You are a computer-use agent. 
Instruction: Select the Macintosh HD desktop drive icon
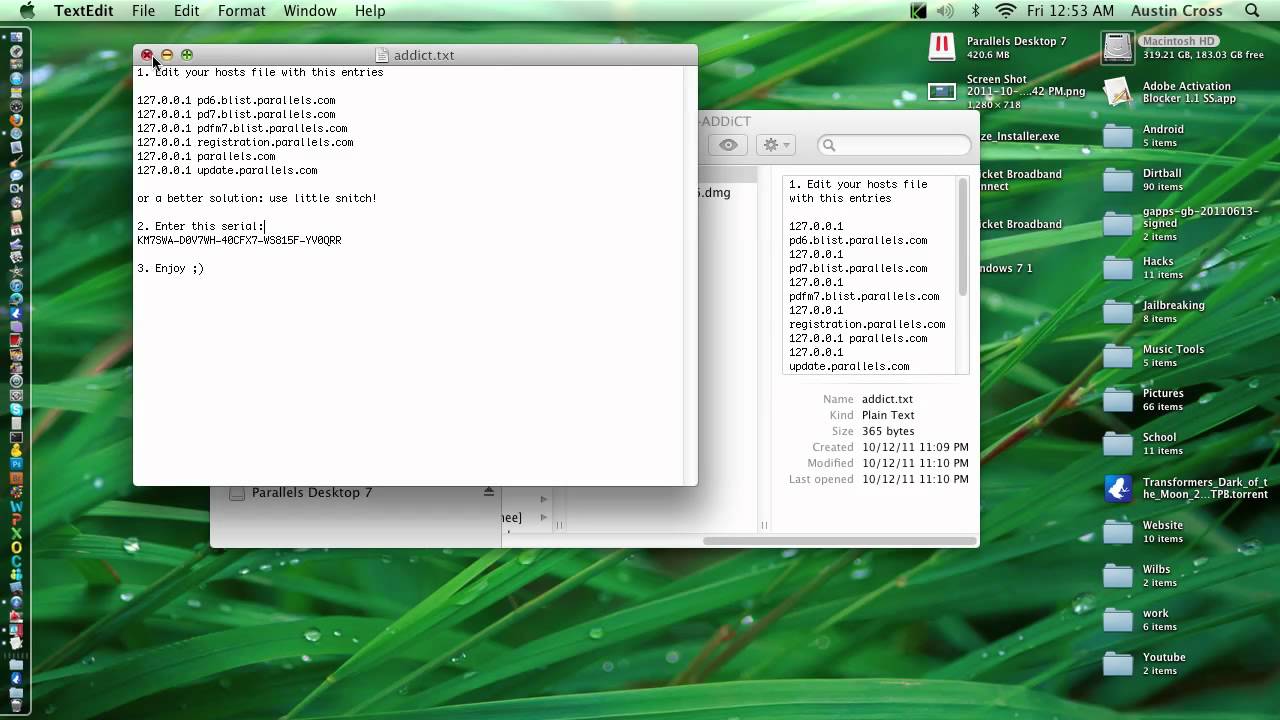[x=1118, y=48]
